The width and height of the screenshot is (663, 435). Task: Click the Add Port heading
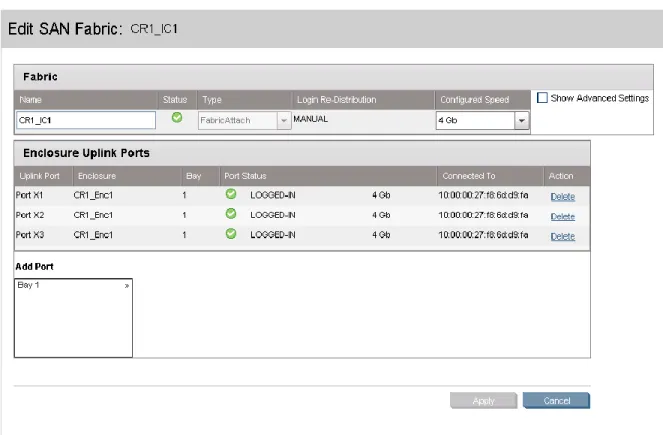click(34, 267)
